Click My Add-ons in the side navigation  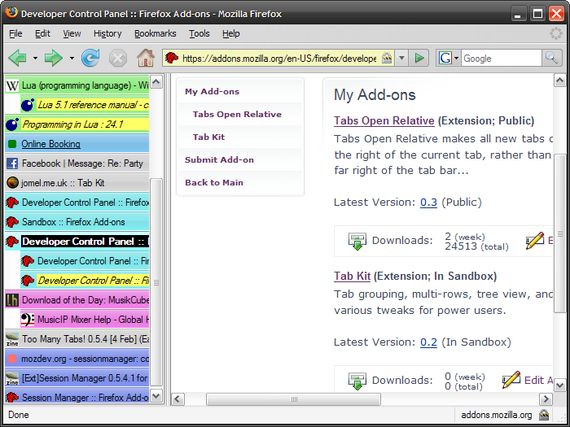pos(212,92)
